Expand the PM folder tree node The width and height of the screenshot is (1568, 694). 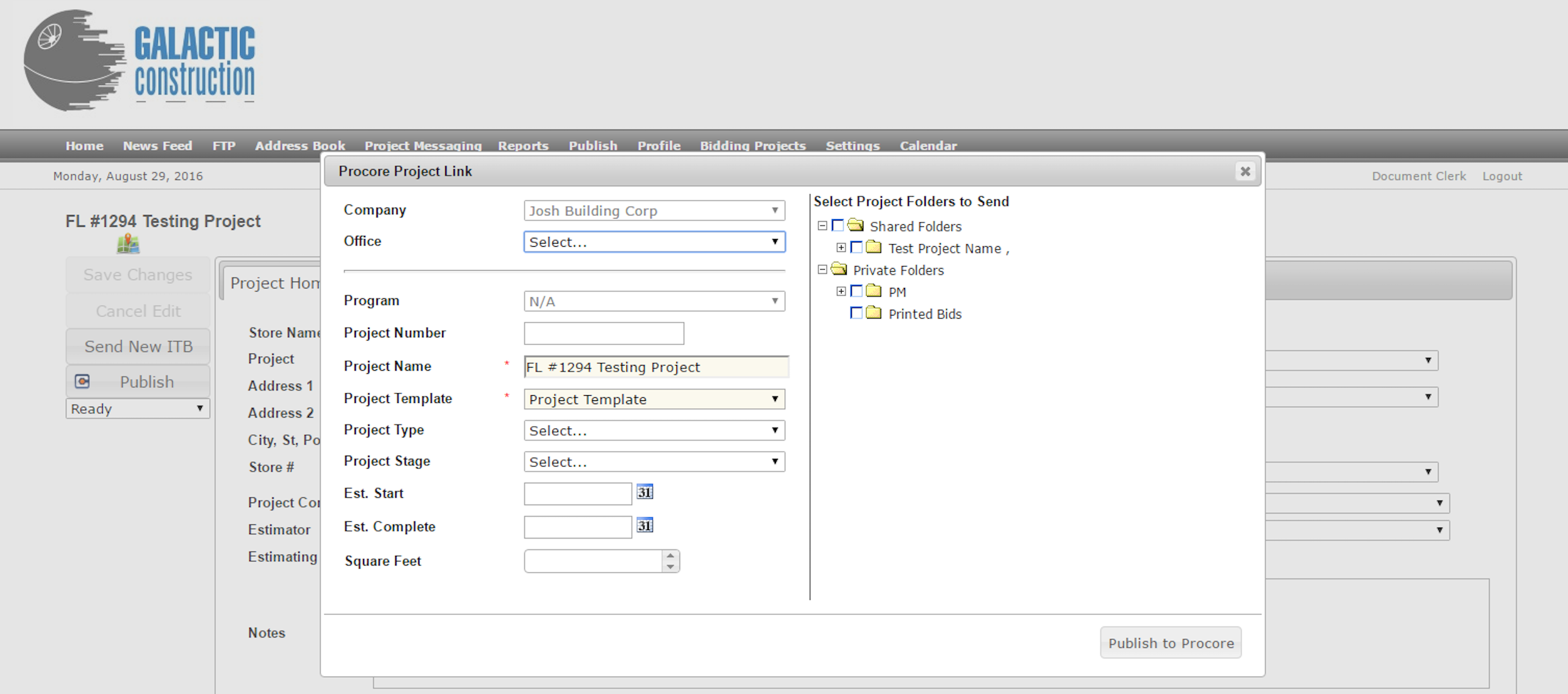(841, 291)
